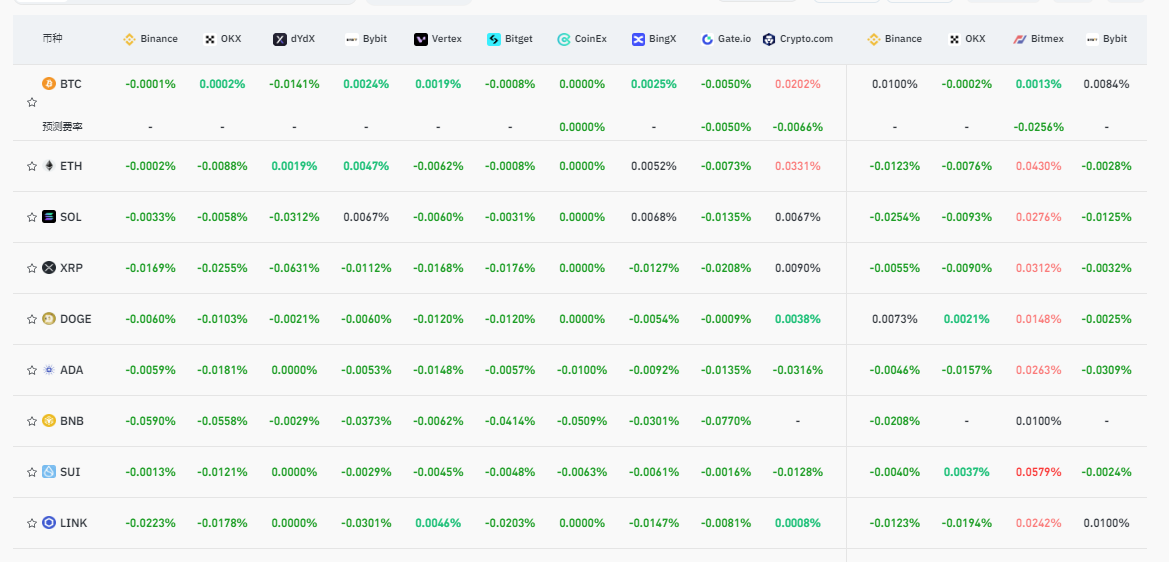Click the dYdX exchange logo in header

click(280, 40)
